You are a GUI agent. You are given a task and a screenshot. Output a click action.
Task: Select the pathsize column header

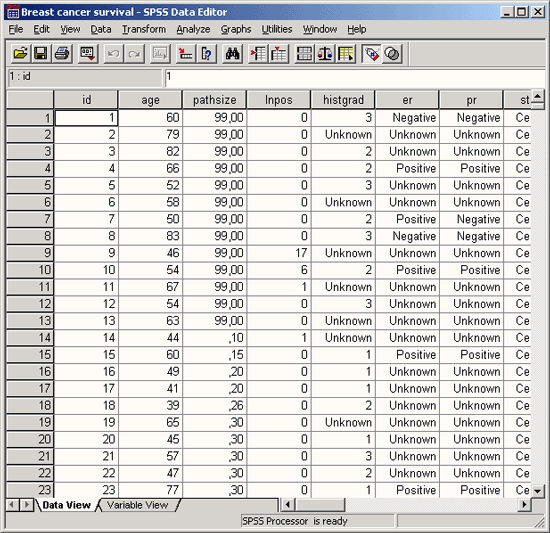(215, 100)
